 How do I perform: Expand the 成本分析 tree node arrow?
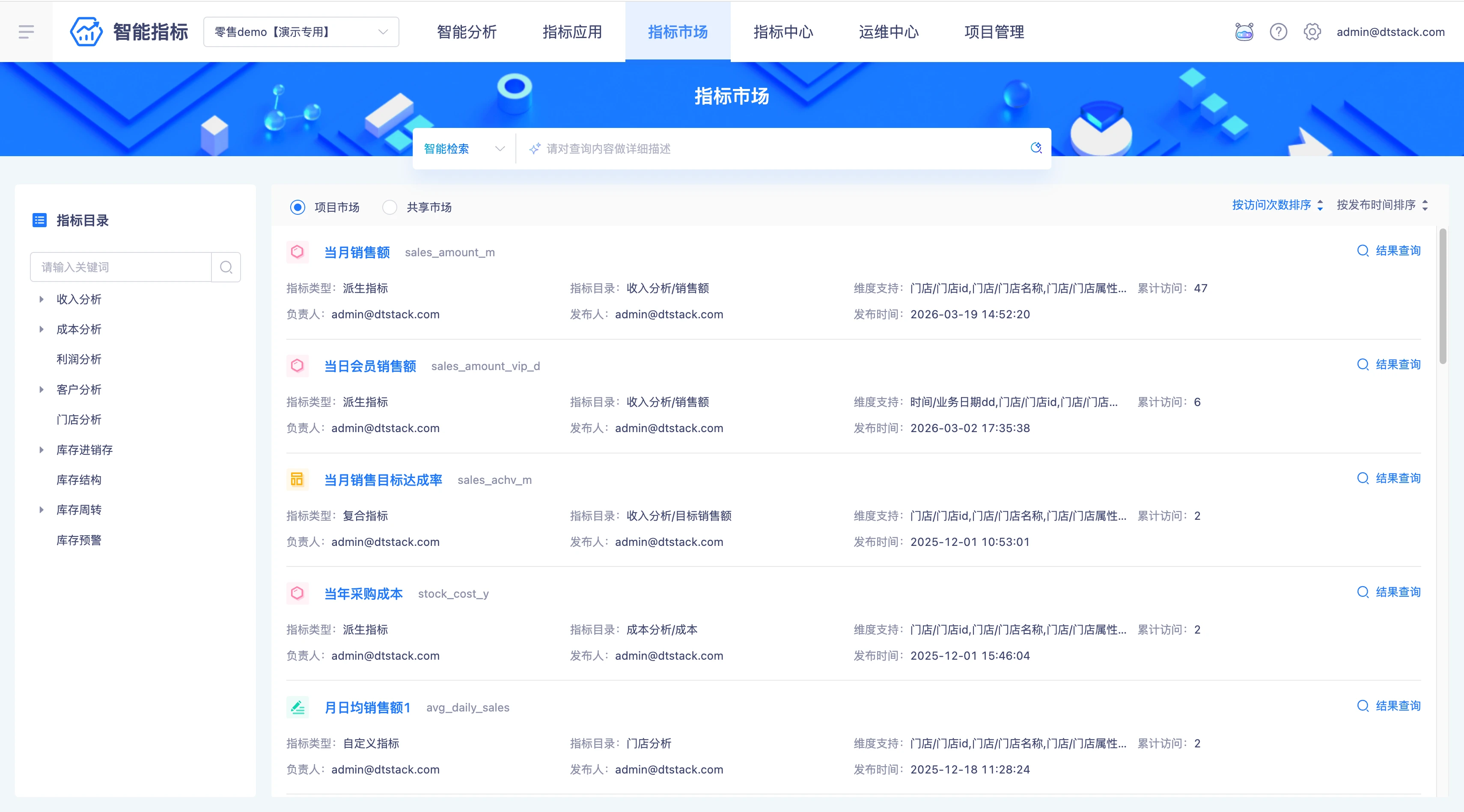[41, 329]
